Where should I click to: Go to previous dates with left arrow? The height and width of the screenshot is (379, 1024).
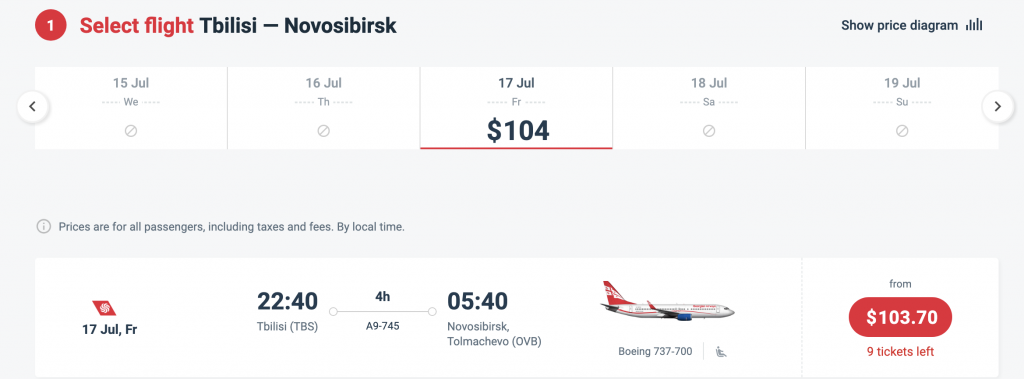[x=33, y=107]
